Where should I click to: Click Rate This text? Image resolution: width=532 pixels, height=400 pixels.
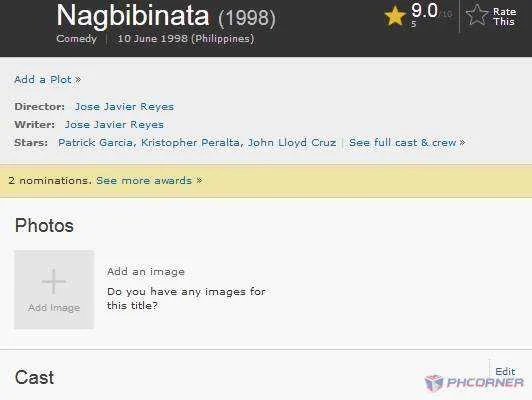pos(504,17)
